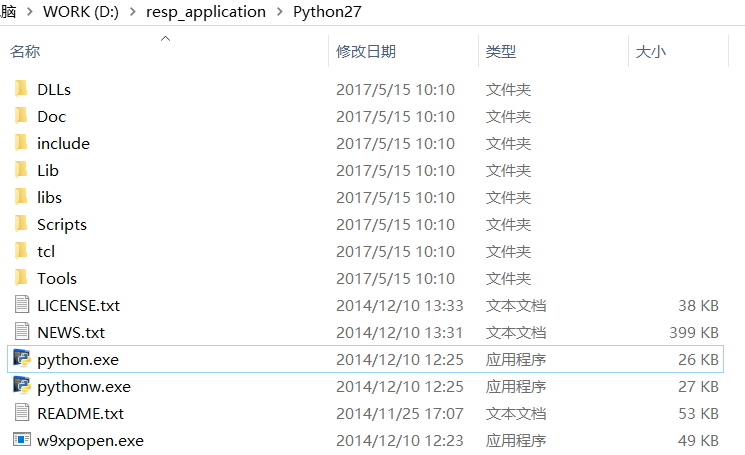Select the pythonw.exe Python icon
The height and width of the screenshot is (455, 745).
[22, 385]
